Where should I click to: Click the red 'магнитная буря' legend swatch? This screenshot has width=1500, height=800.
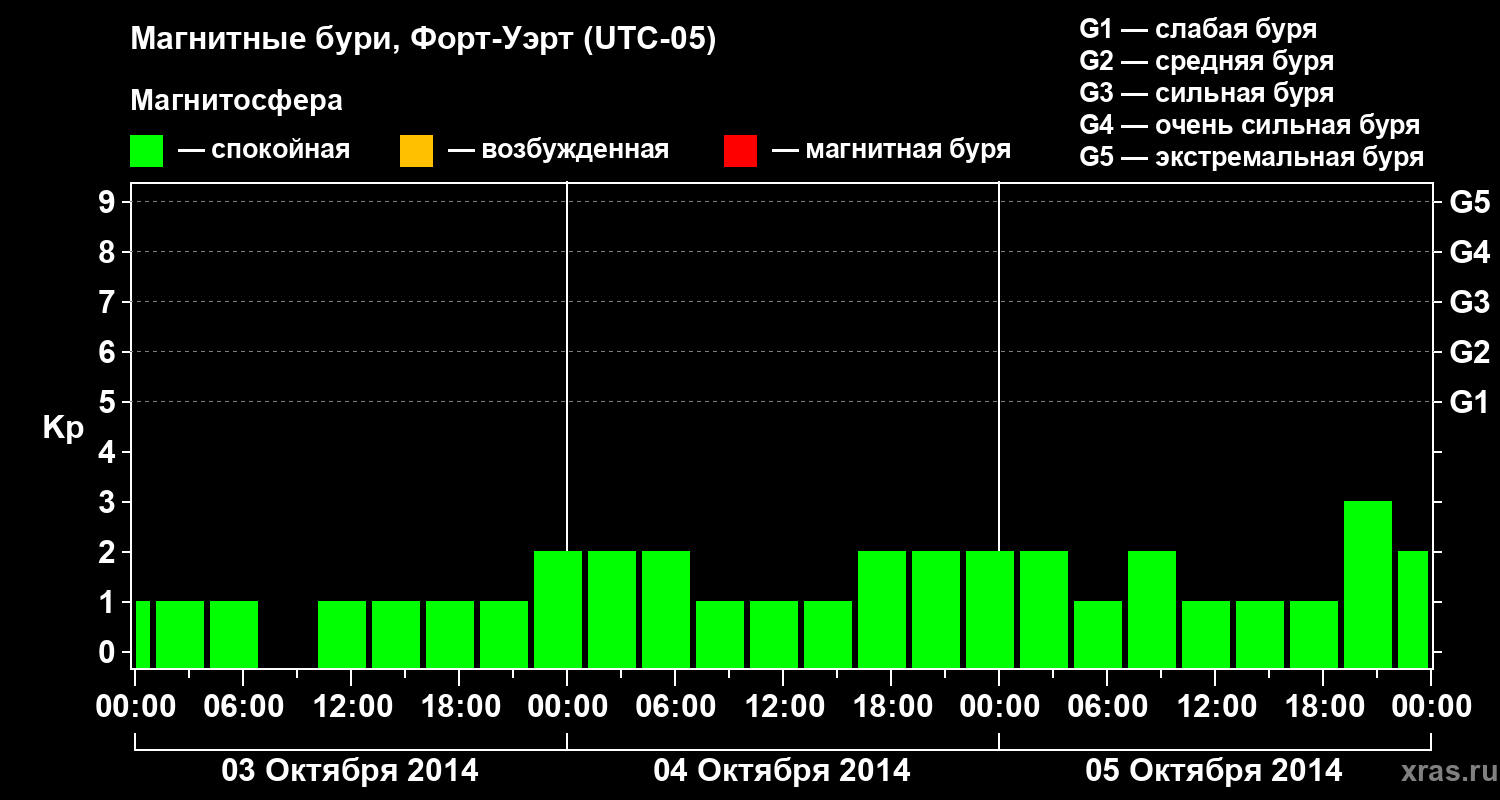(x=740, y=151)
